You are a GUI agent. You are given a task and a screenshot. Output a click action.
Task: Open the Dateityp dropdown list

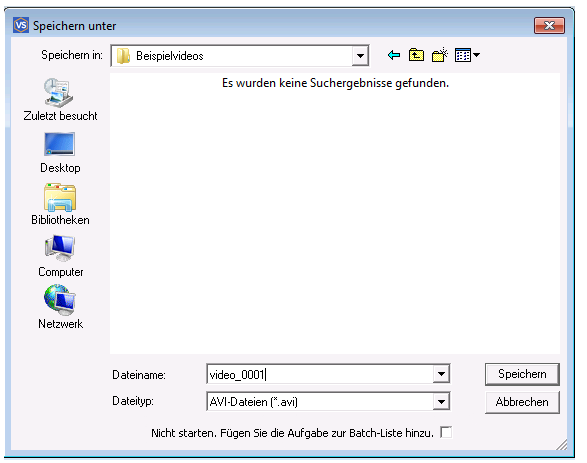click(441, 402)
